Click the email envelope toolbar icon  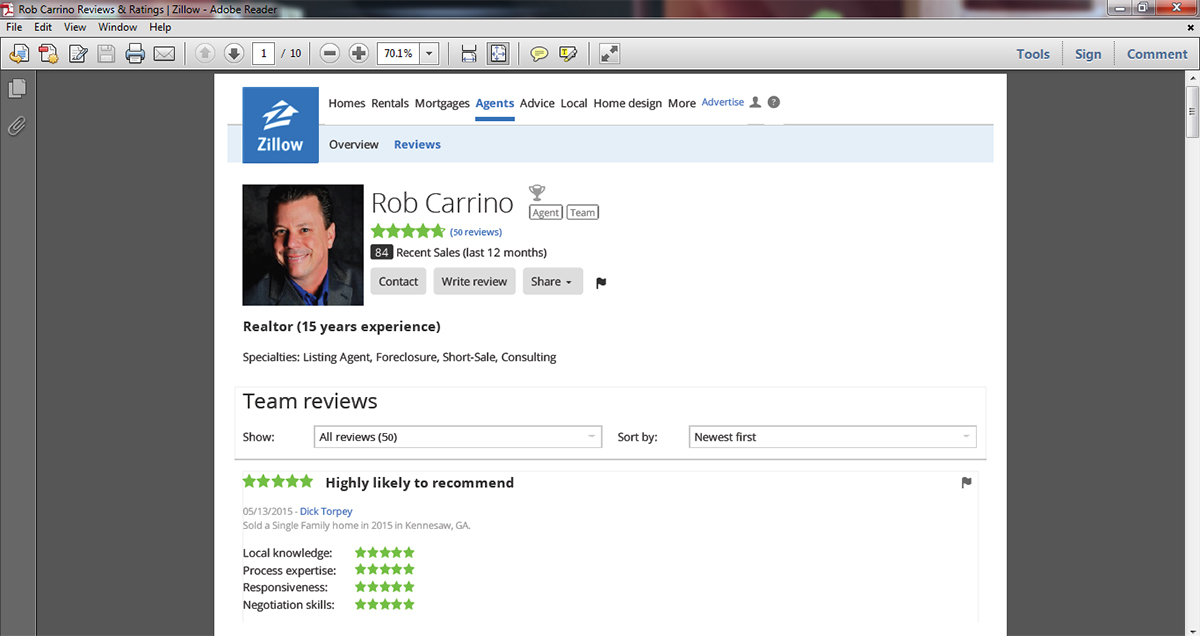coord(164,54)
